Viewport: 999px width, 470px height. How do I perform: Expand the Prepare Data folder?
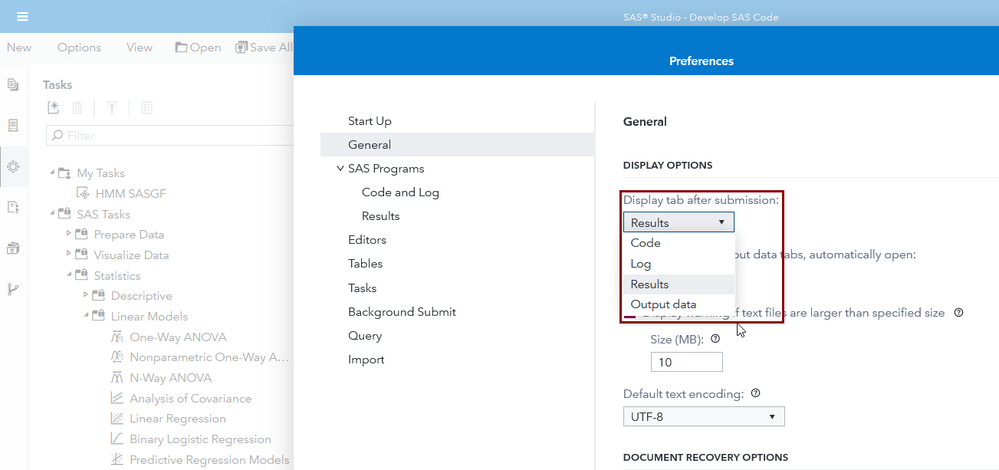tap(70, 234)
